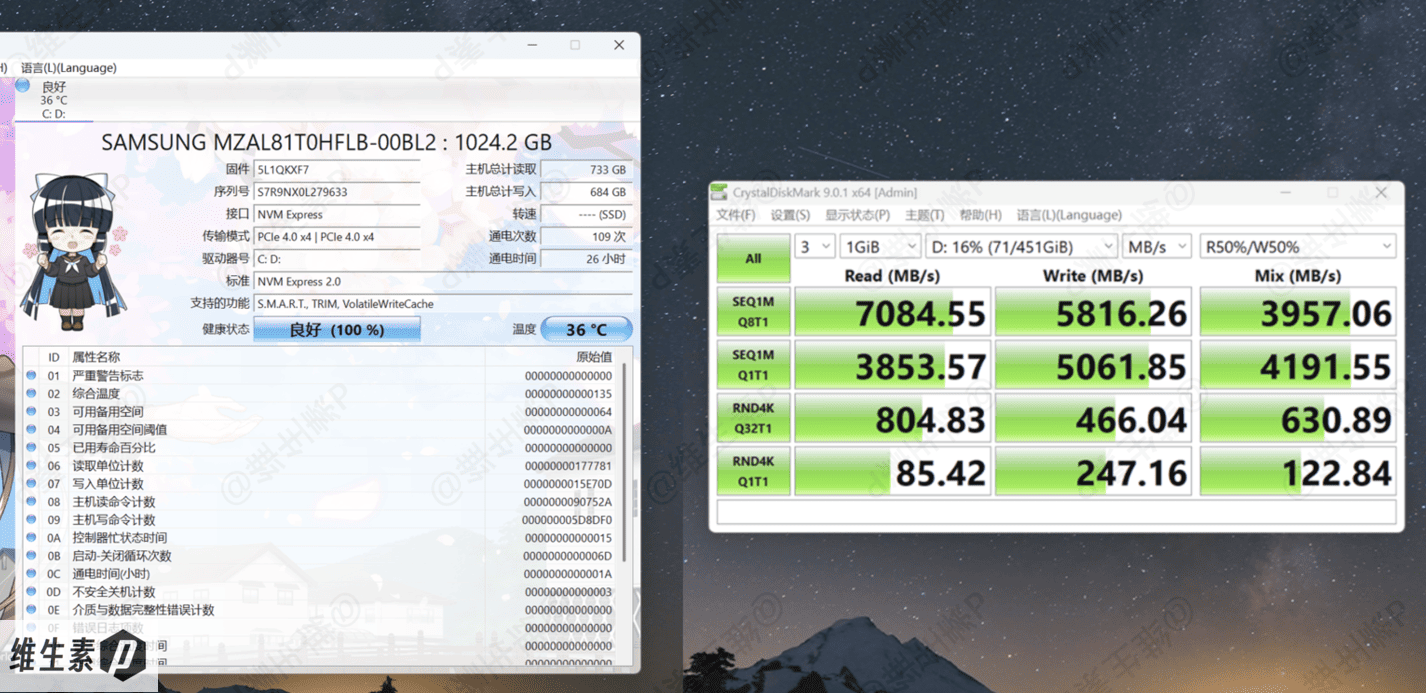
Task: Click the green All benchmark button
Action: click(753, 258)
